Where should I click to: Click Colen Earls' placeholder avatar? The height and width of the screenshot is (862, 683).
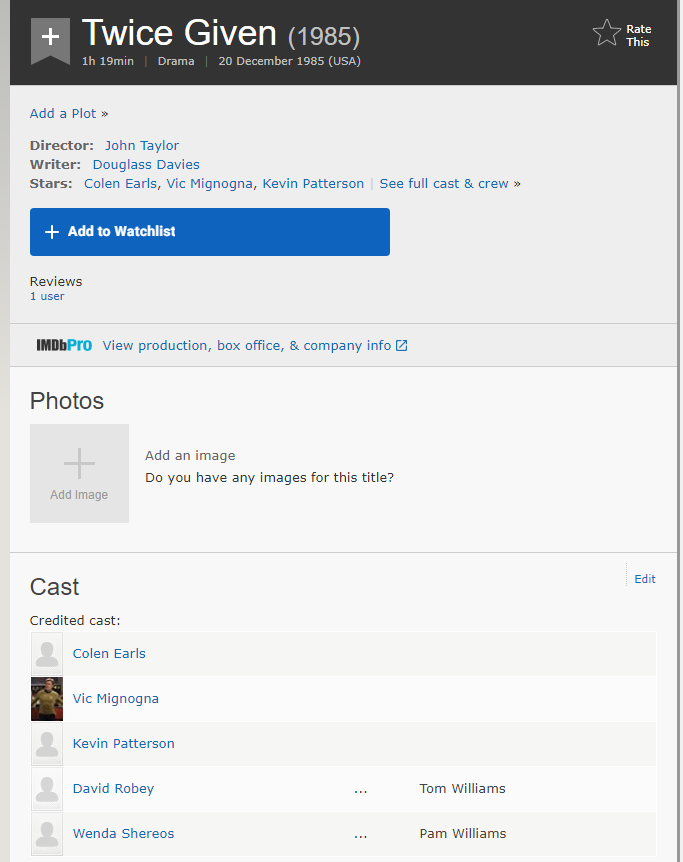[47, 654]
